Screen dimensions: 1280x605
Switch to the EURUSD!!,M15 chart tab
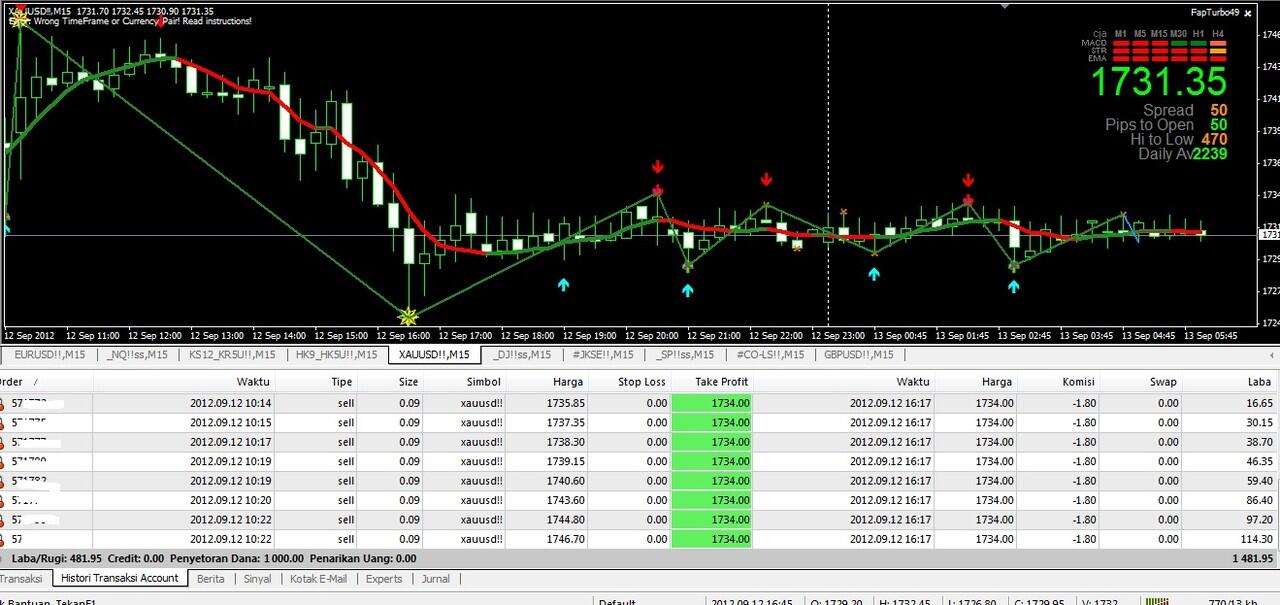pos(49,354)
